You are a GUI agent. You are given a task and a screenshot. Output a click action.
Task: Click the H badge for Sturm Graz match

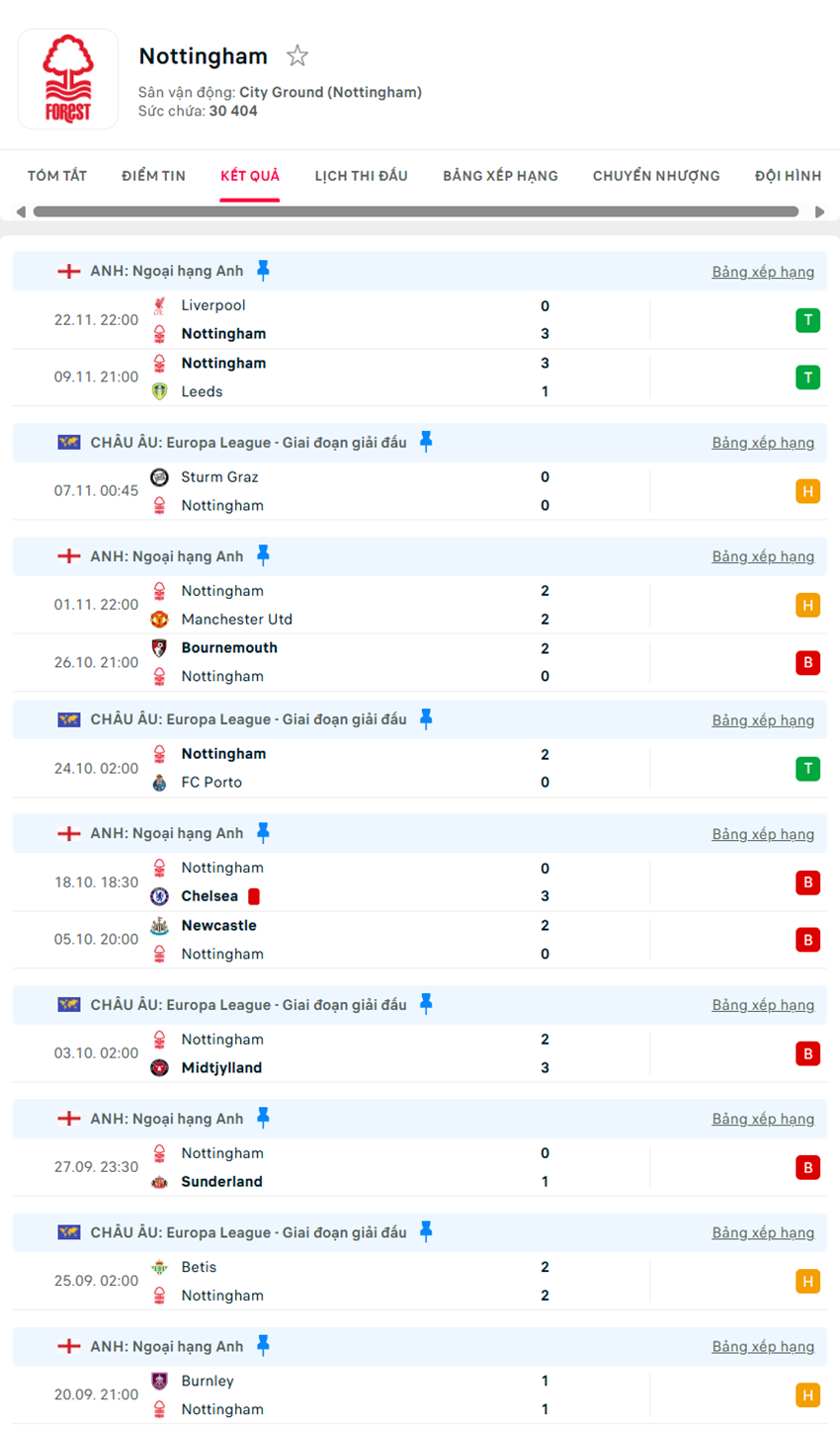click(x=808, y=491)
